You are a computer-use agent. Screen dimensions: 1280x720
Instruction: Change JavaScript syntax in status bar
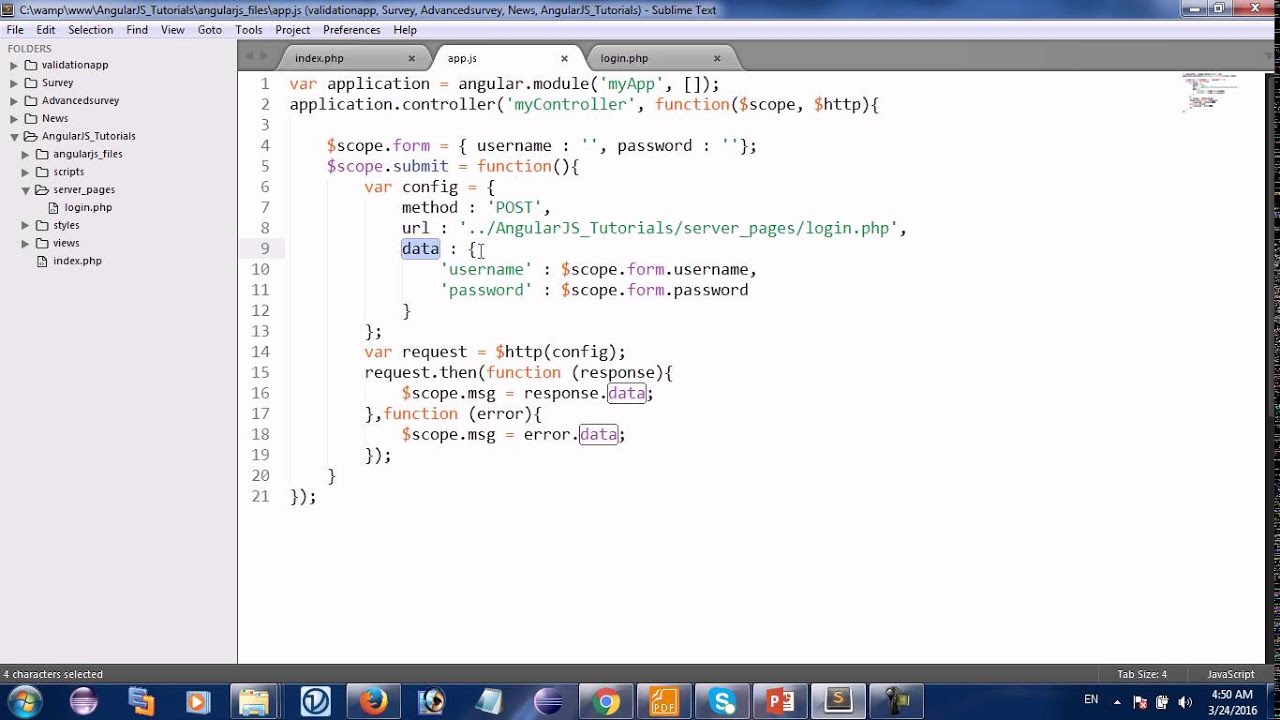[x=1230, y=674]
